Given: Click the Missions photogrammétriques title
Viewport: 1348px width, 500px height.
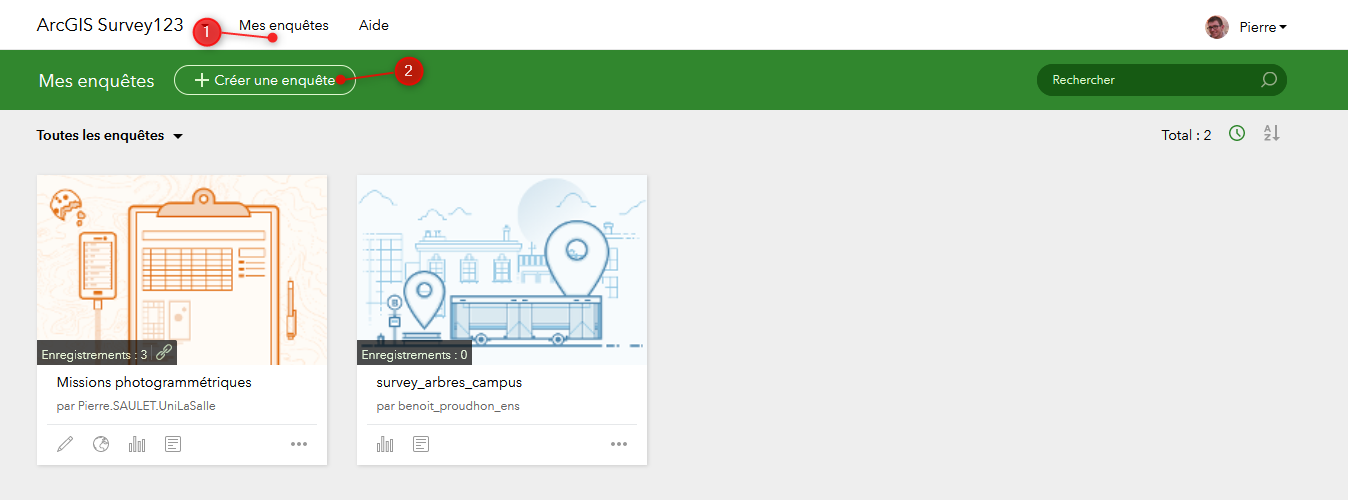Looking at the screenshot, I should (154, 383).
